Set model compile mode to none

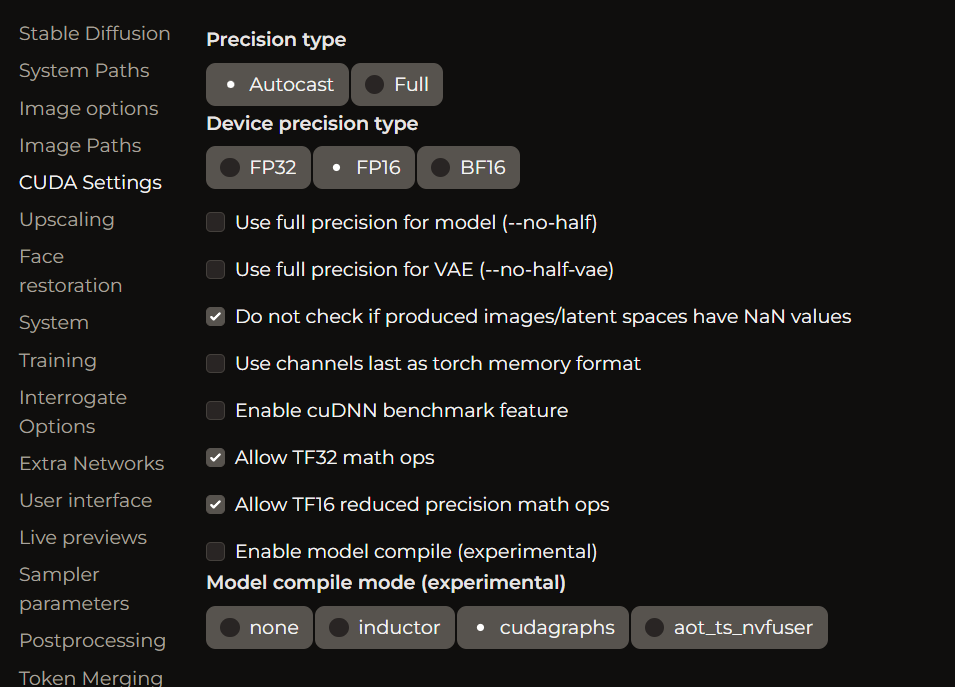coord(259,627)
